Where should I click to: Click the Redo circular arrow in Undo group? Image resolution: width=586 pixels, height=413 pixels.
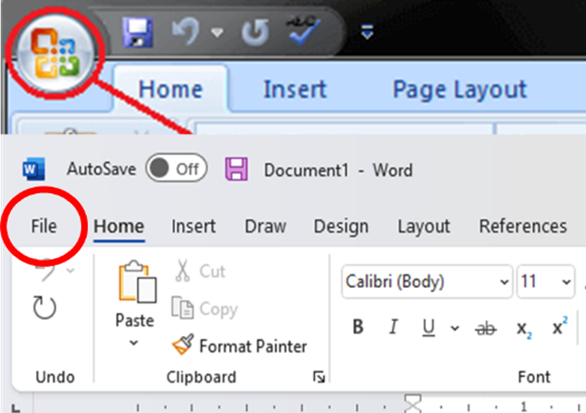coord(44,308)
